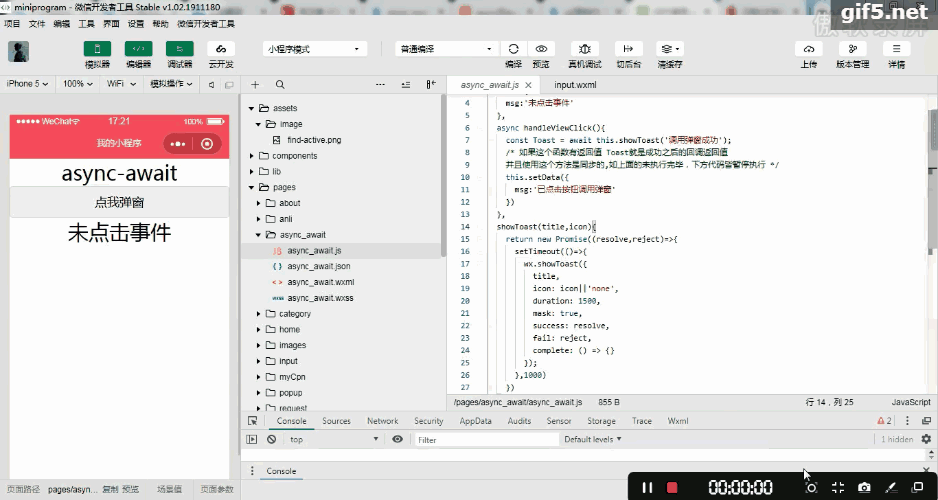Open file tree more options ellipsis
938x500 pixels.
tap(380, 84)
